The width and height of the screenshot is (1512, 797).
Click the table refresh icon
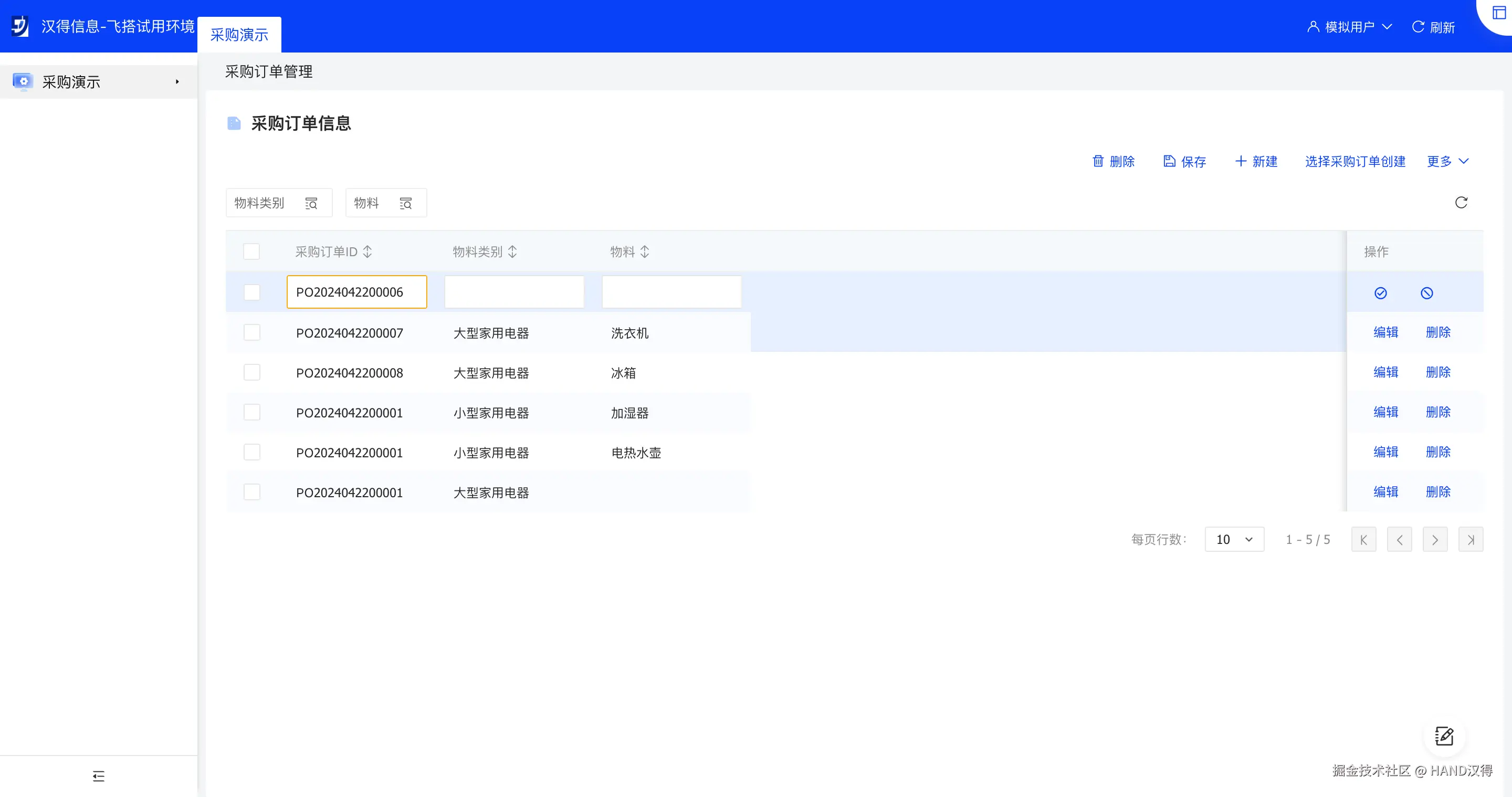click(x=1461, y=203)
